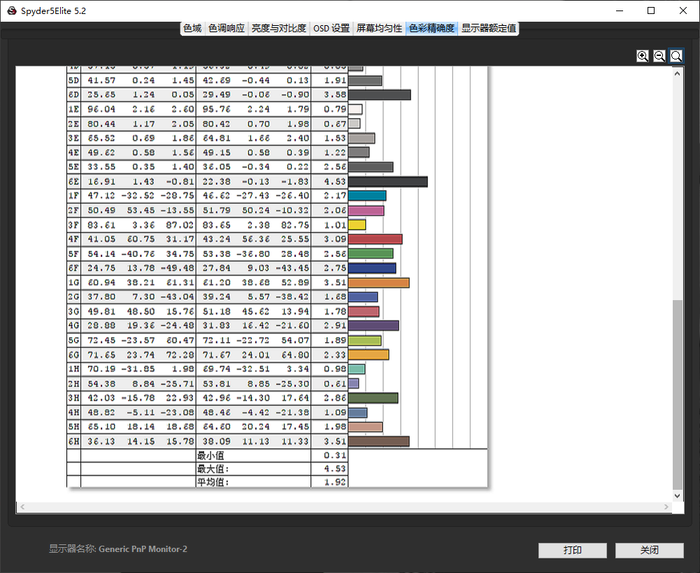700x573 pixels.
Task: Open the 色调响应 tab
Action: (226, 28)
